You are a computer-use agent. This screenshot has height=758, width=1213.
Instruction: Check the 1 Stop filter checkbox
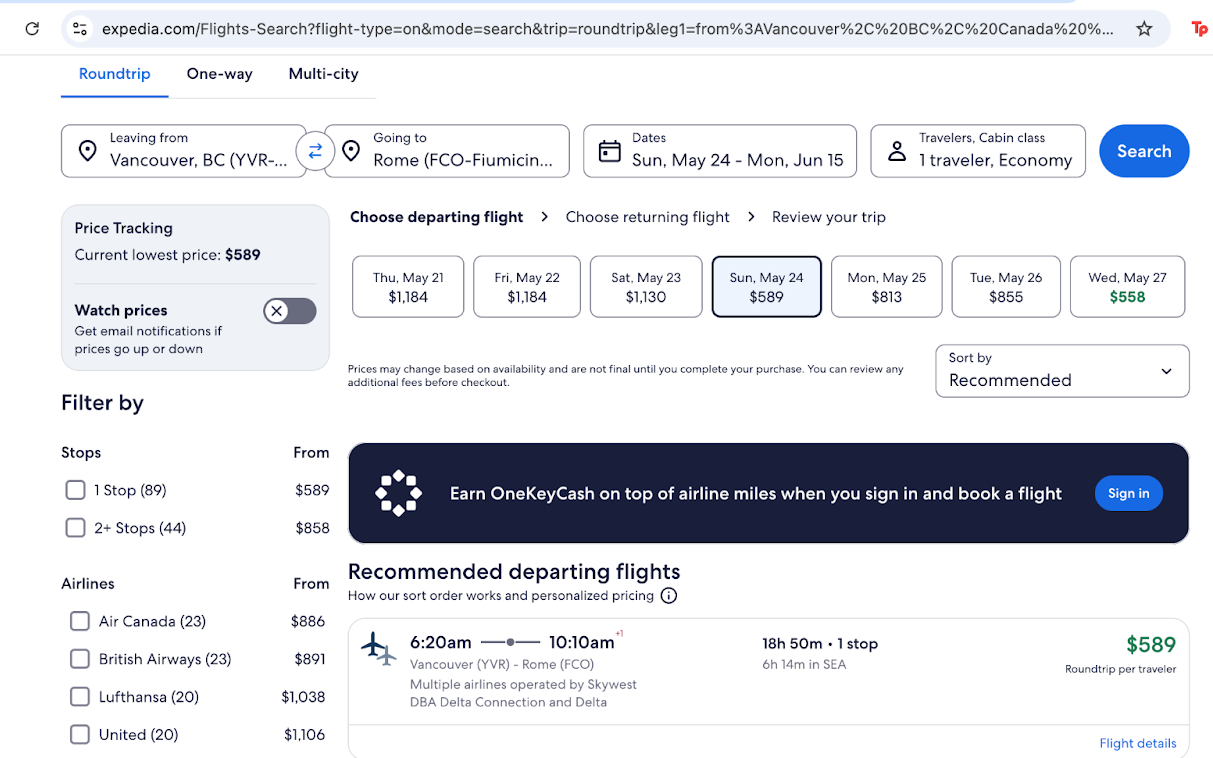(x=75, y=490)
